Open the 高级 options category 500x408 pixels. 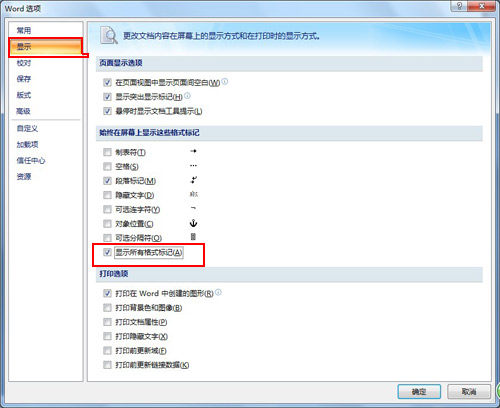[x=24, y=111]
